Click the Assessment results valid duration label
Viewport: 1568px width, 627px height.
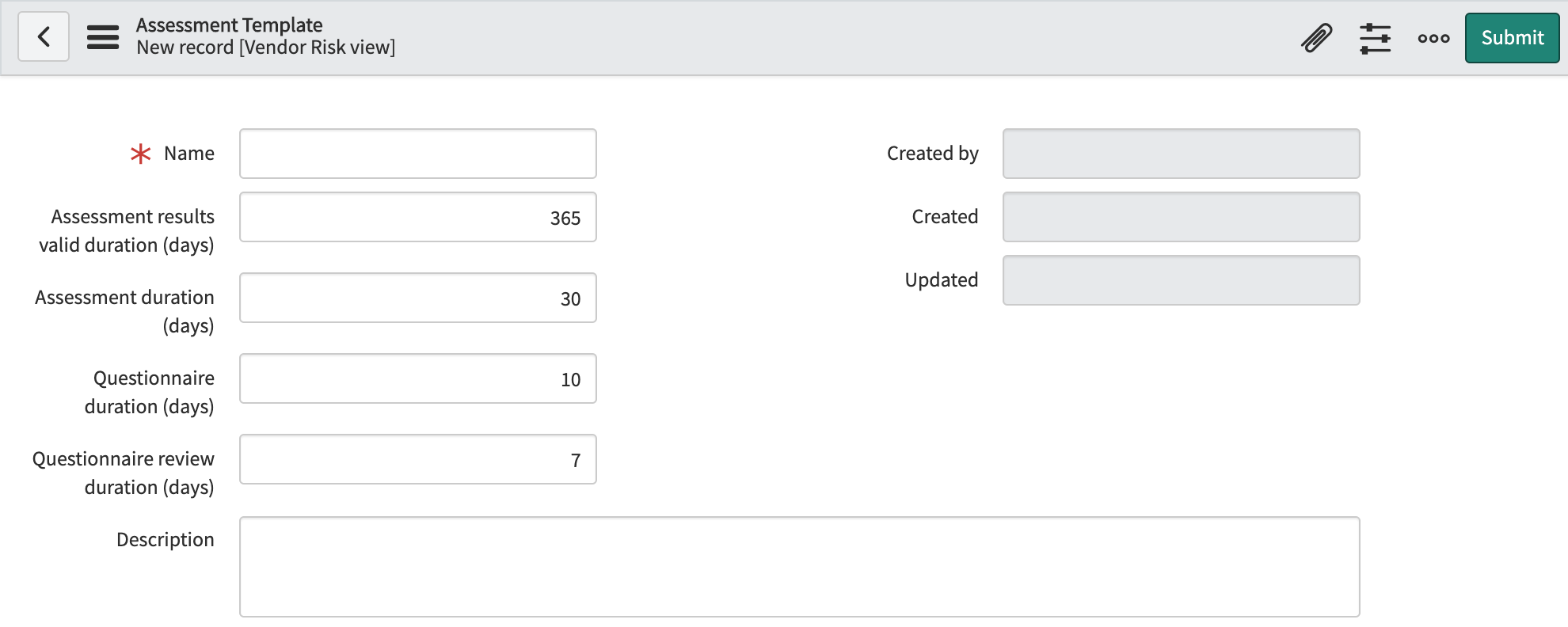[x=127, y=231]
